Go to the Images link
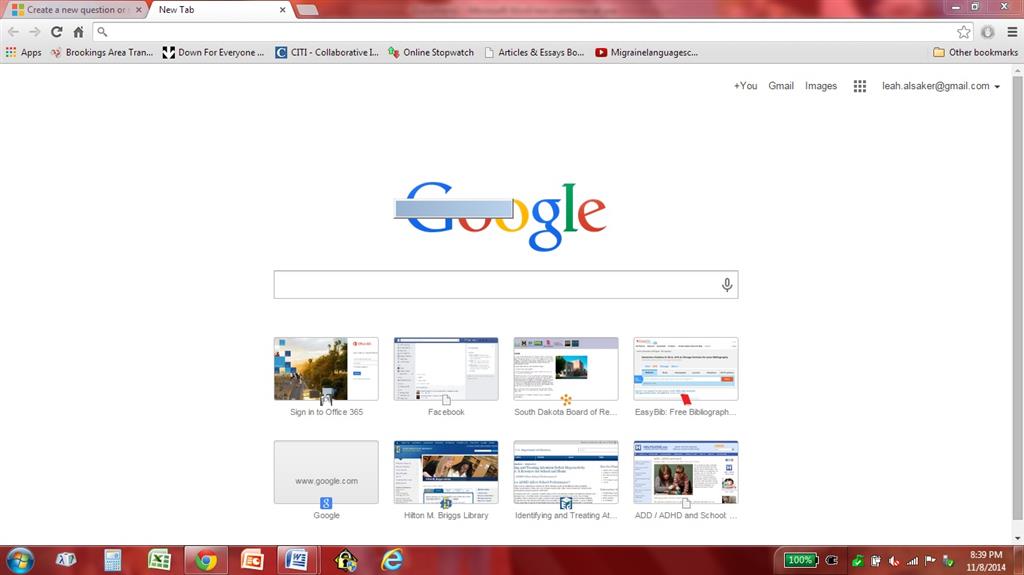 click(x=821, y=86)
